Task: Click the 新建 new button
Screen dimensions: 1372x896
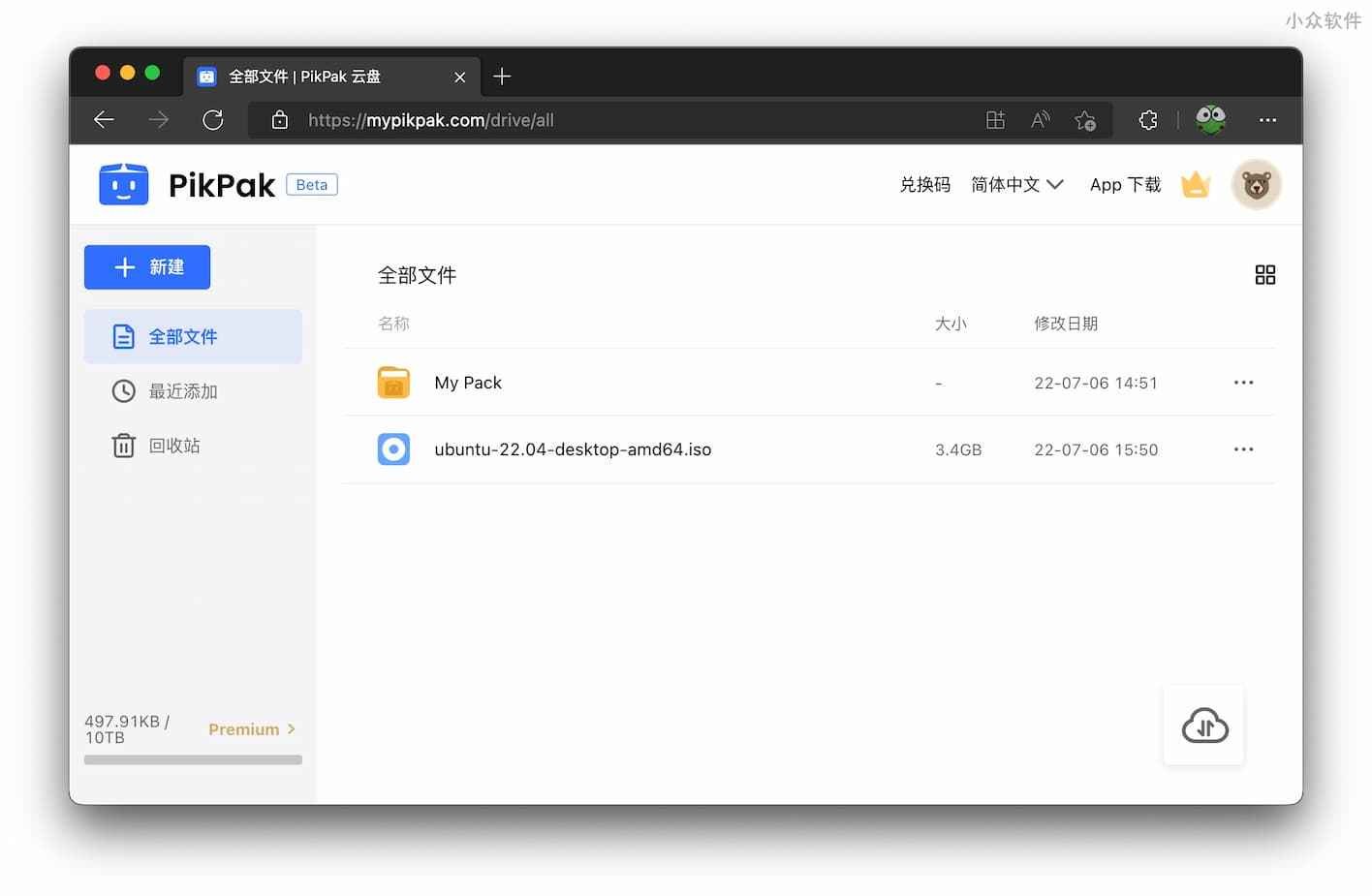Action: (147, 267)
